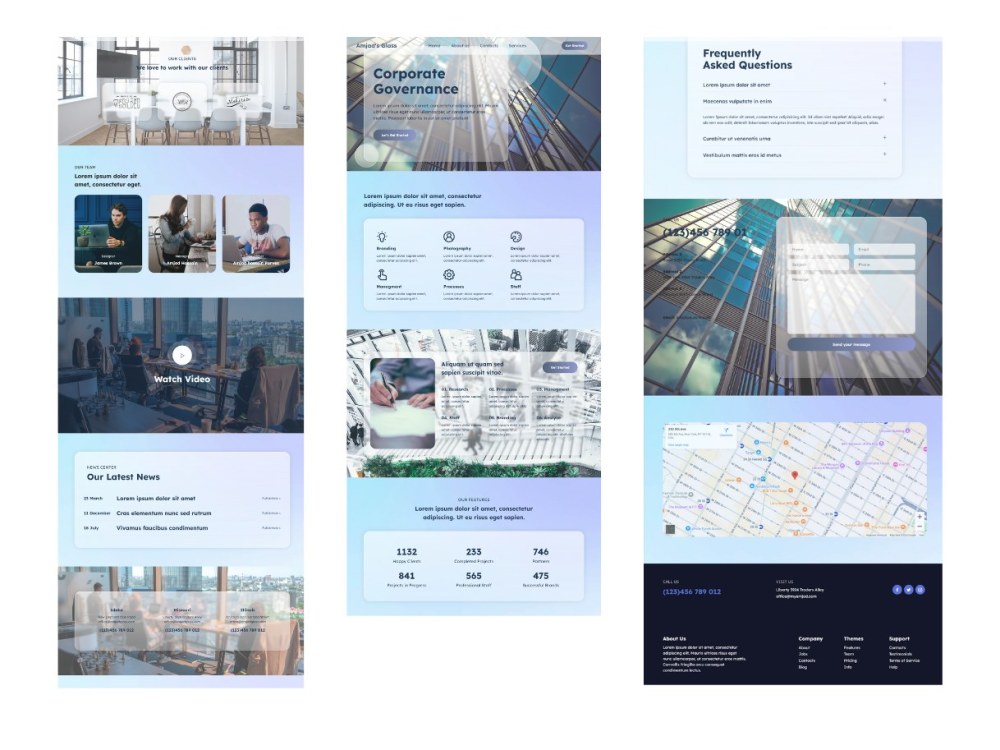Click the satellite layer square on the map
This screenshot has height=750, width=1000.
(x=670, y=529)
